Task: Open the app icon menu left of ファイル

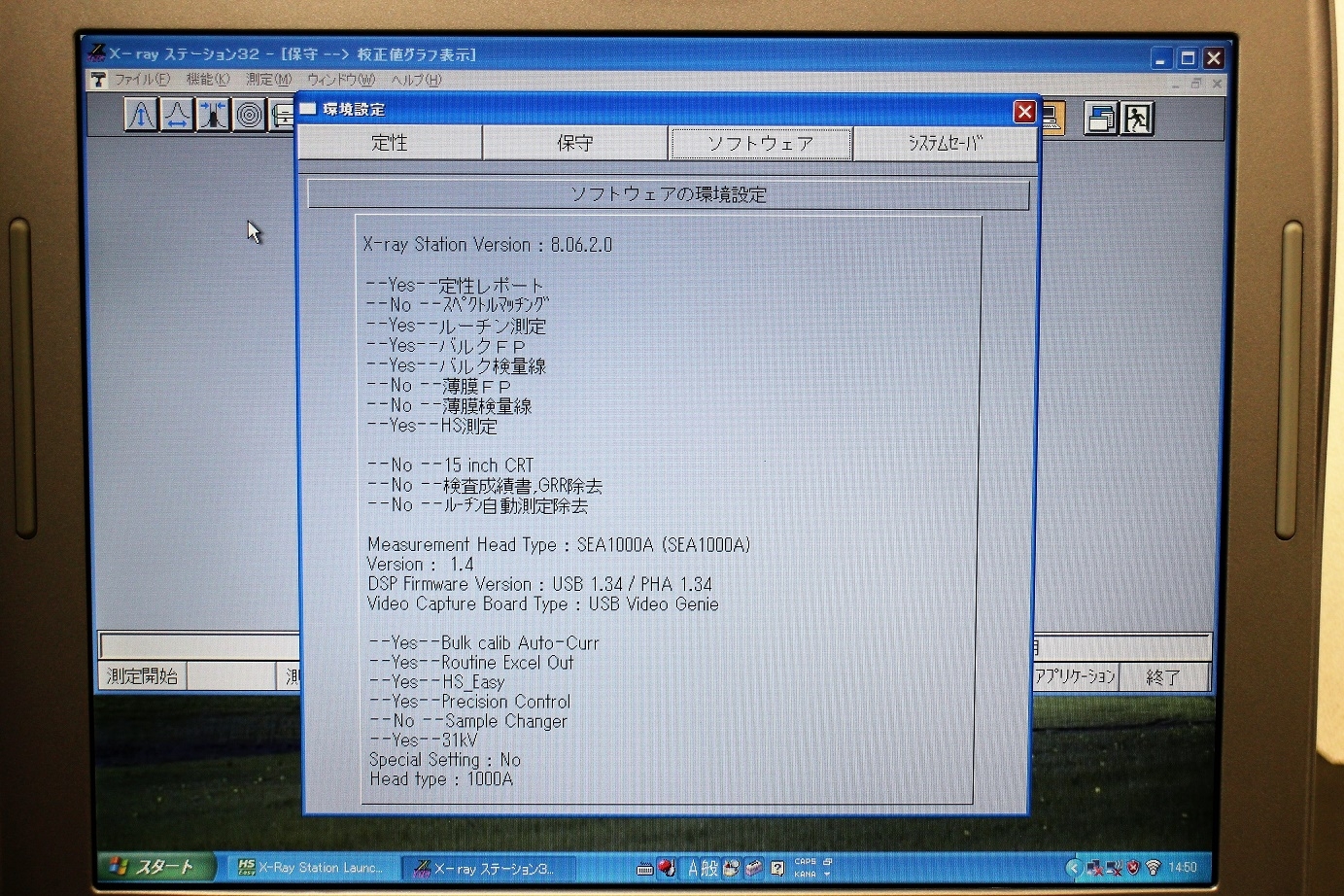Action: [x=98, y=80]
